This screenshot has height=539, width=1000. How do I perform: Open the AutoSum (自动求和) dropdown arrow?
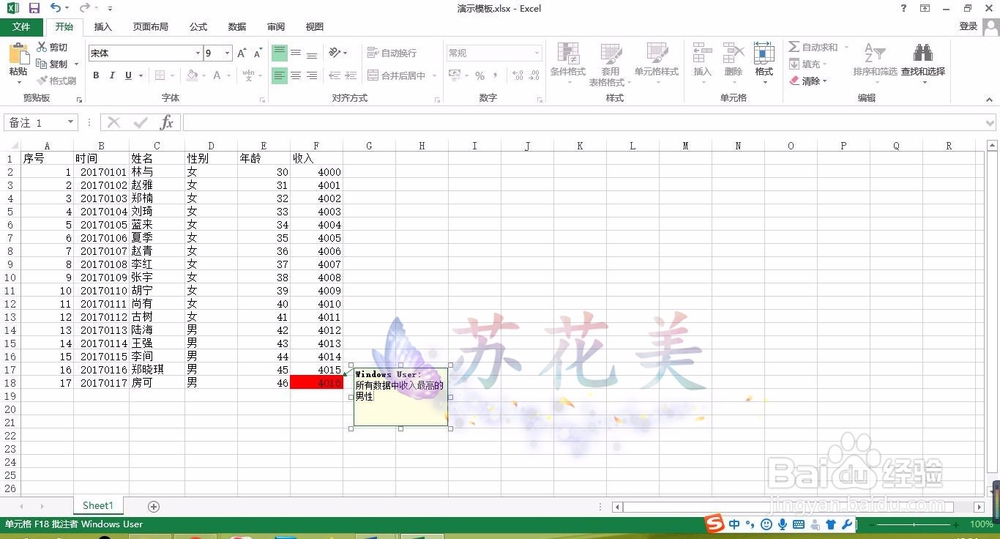(x=847, y=47)
